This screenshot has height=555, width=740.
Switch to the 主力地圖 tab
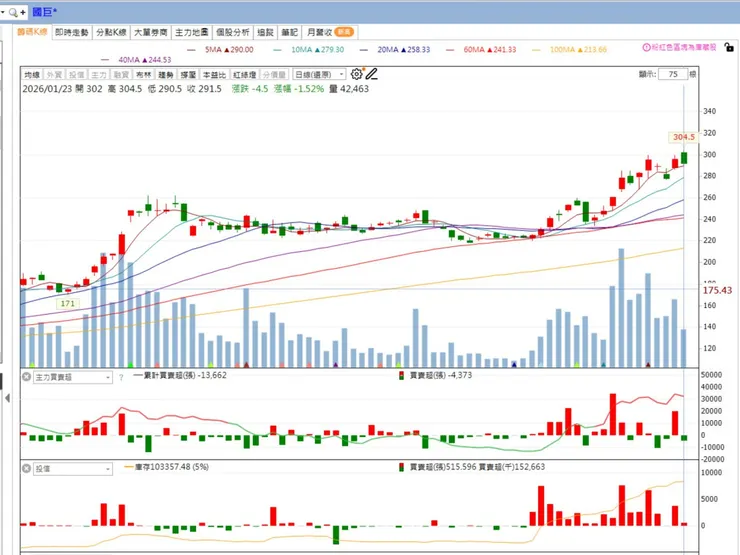(192, 32)
